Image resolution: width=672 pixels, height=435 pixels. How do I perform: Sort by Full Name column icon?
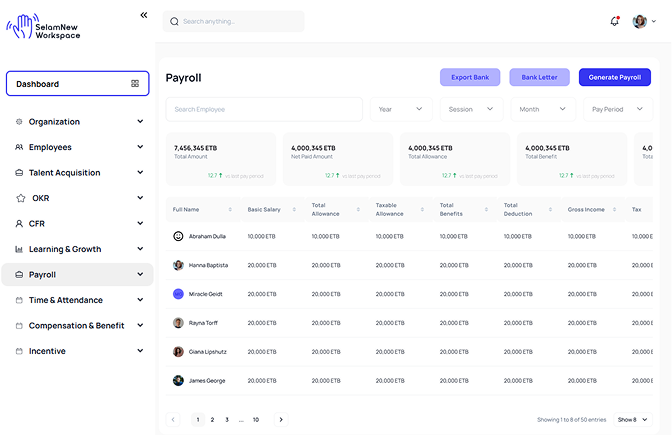(230, 209)
